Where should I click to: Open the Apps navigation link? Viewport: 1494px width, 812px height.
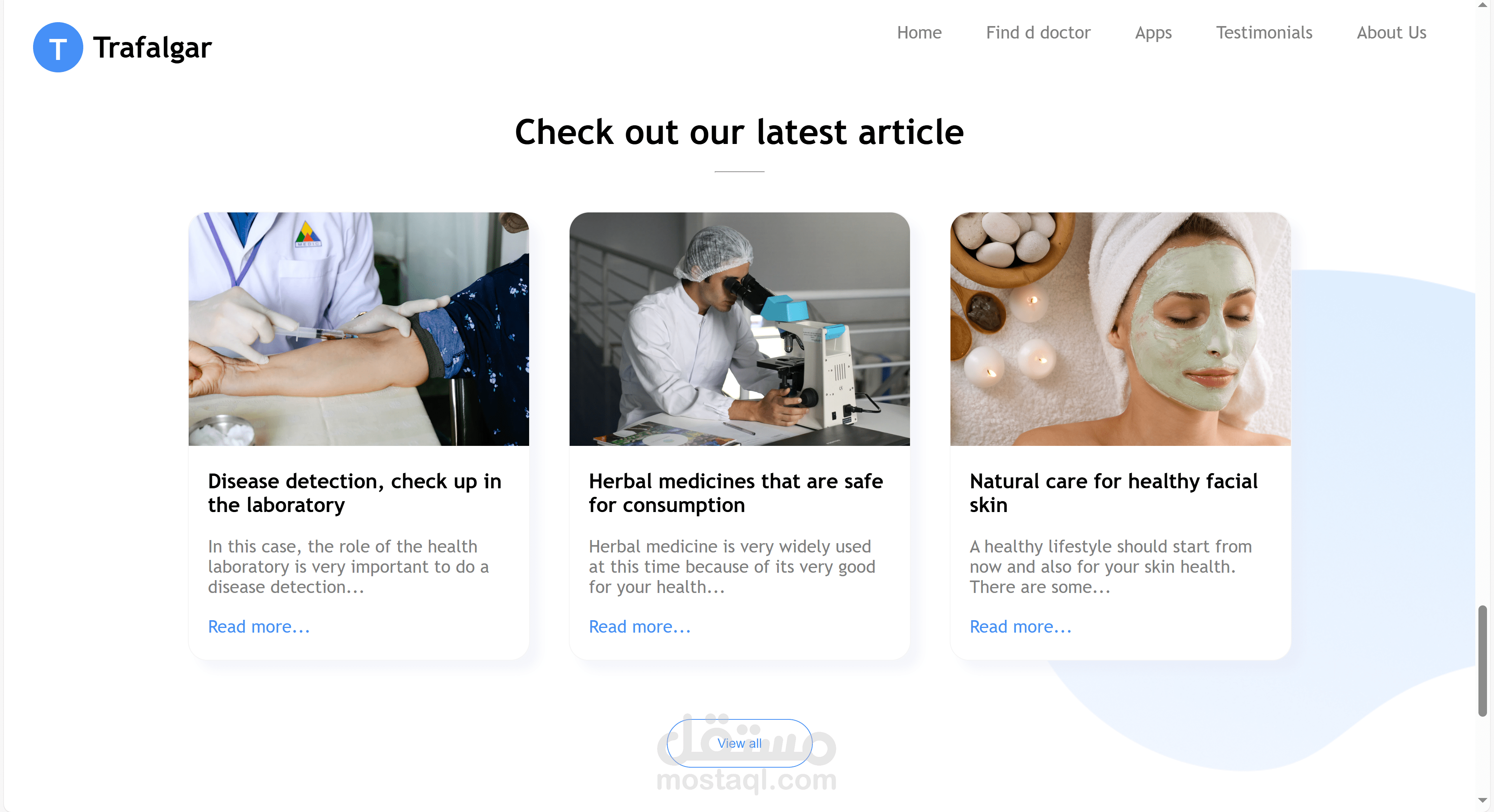click(x=1154, y=33)
